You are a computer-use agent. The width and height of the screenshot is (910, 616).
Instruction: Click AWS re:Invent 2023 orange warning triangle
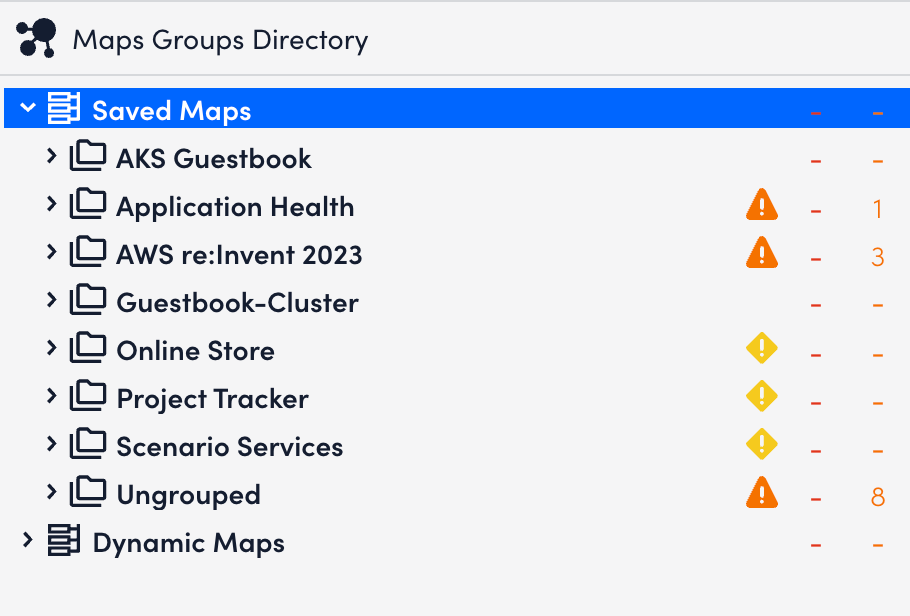point(761,253)
